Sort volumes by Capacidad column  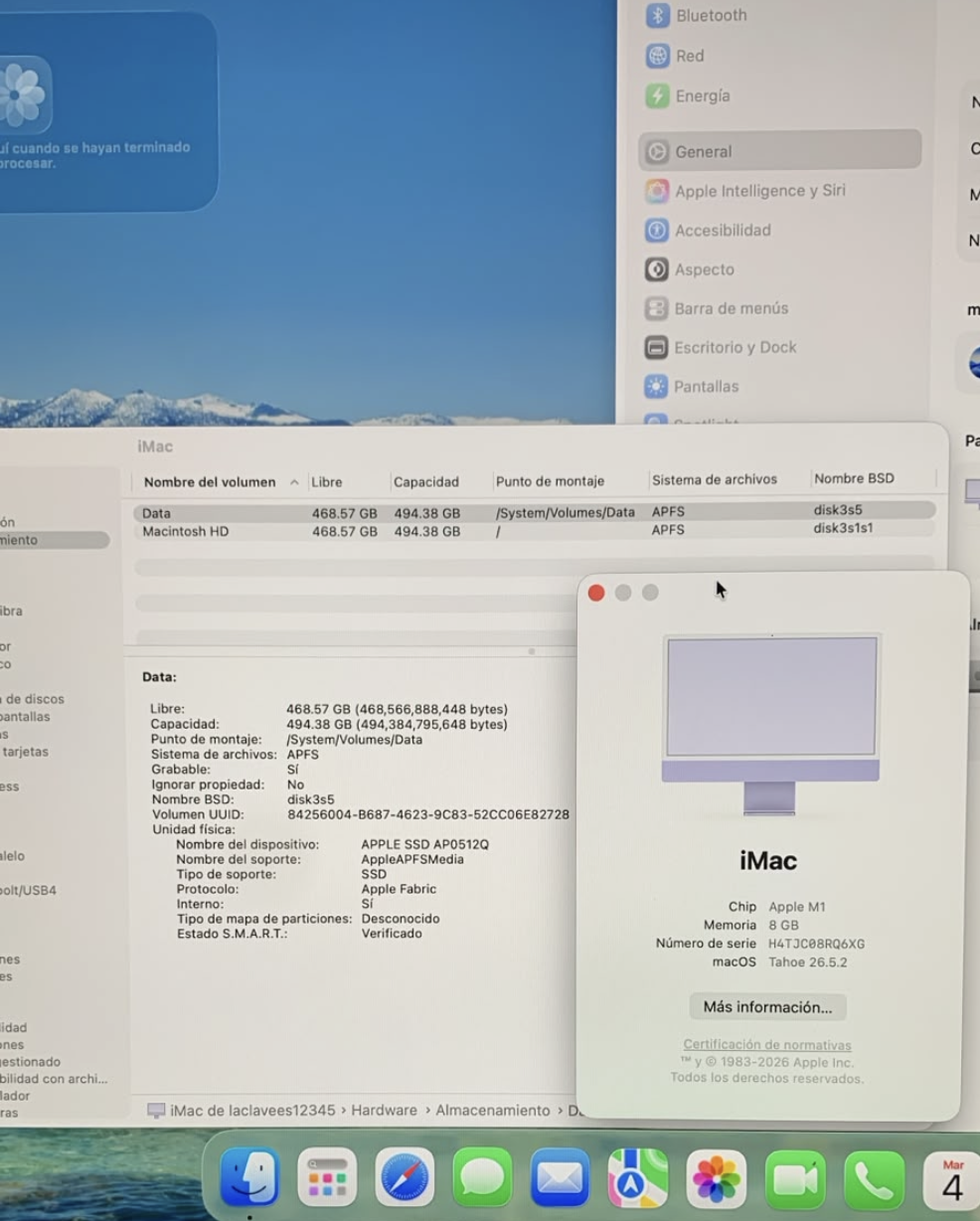[x=426, y=481]
